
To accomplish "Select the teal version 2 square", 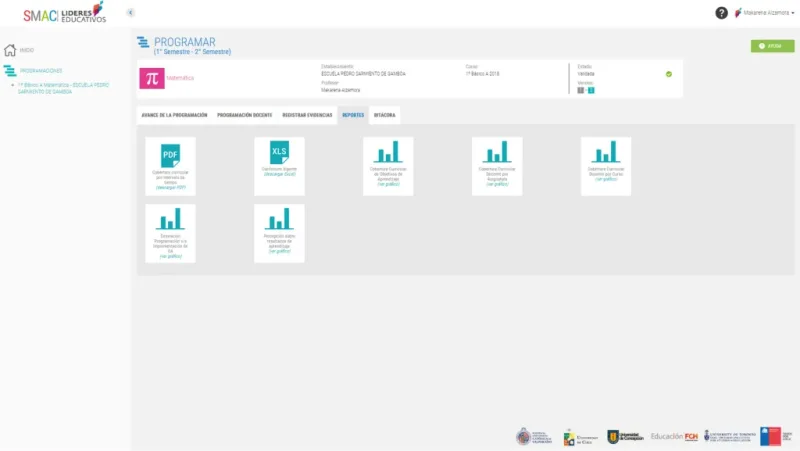I will 591,90.
